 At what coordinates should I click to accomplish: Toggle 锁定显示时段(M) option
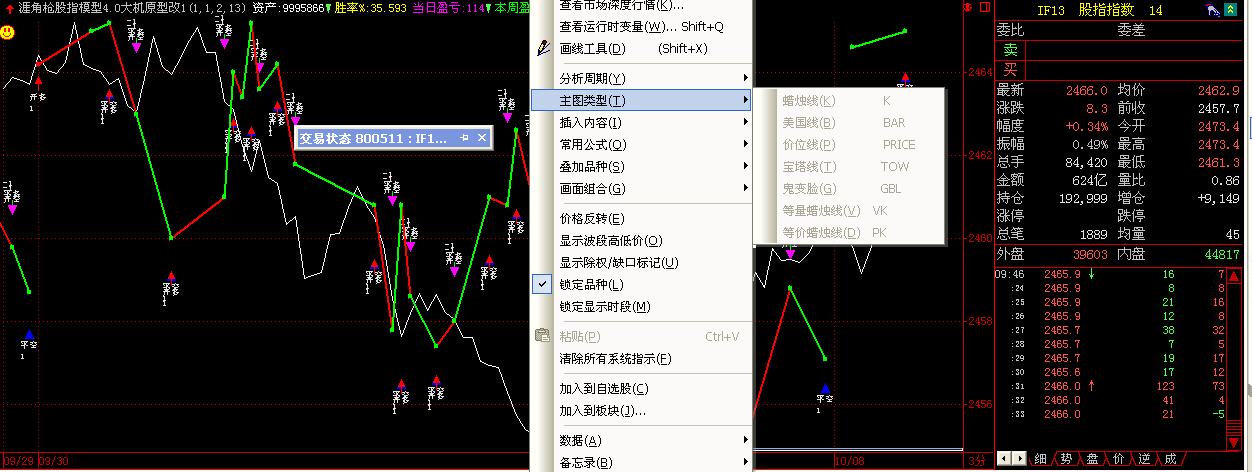(642, 307)
